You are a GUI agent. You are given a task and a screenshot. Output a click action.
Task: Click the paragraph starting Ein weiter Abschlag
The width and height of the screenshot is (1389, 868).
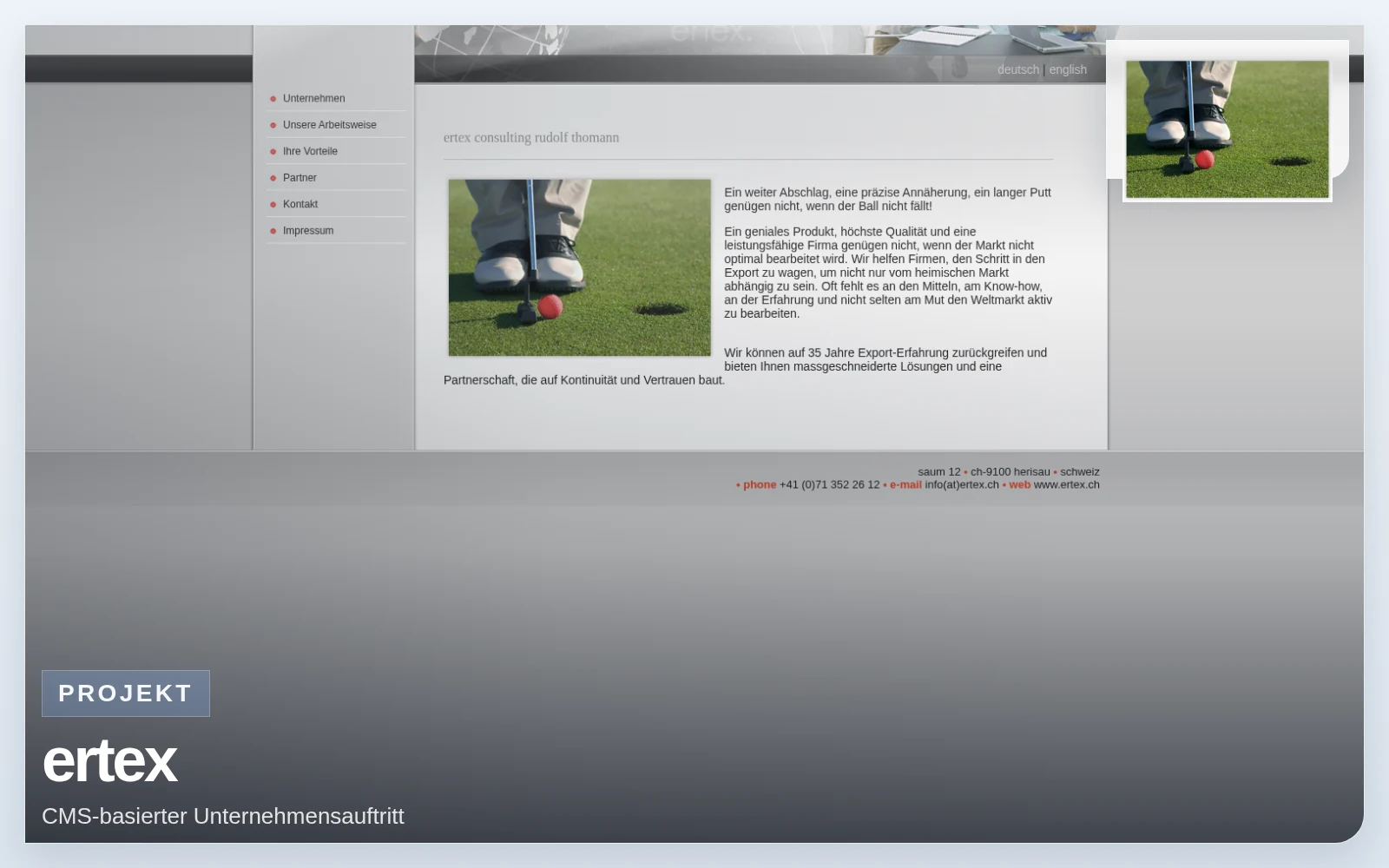point(887,199)
